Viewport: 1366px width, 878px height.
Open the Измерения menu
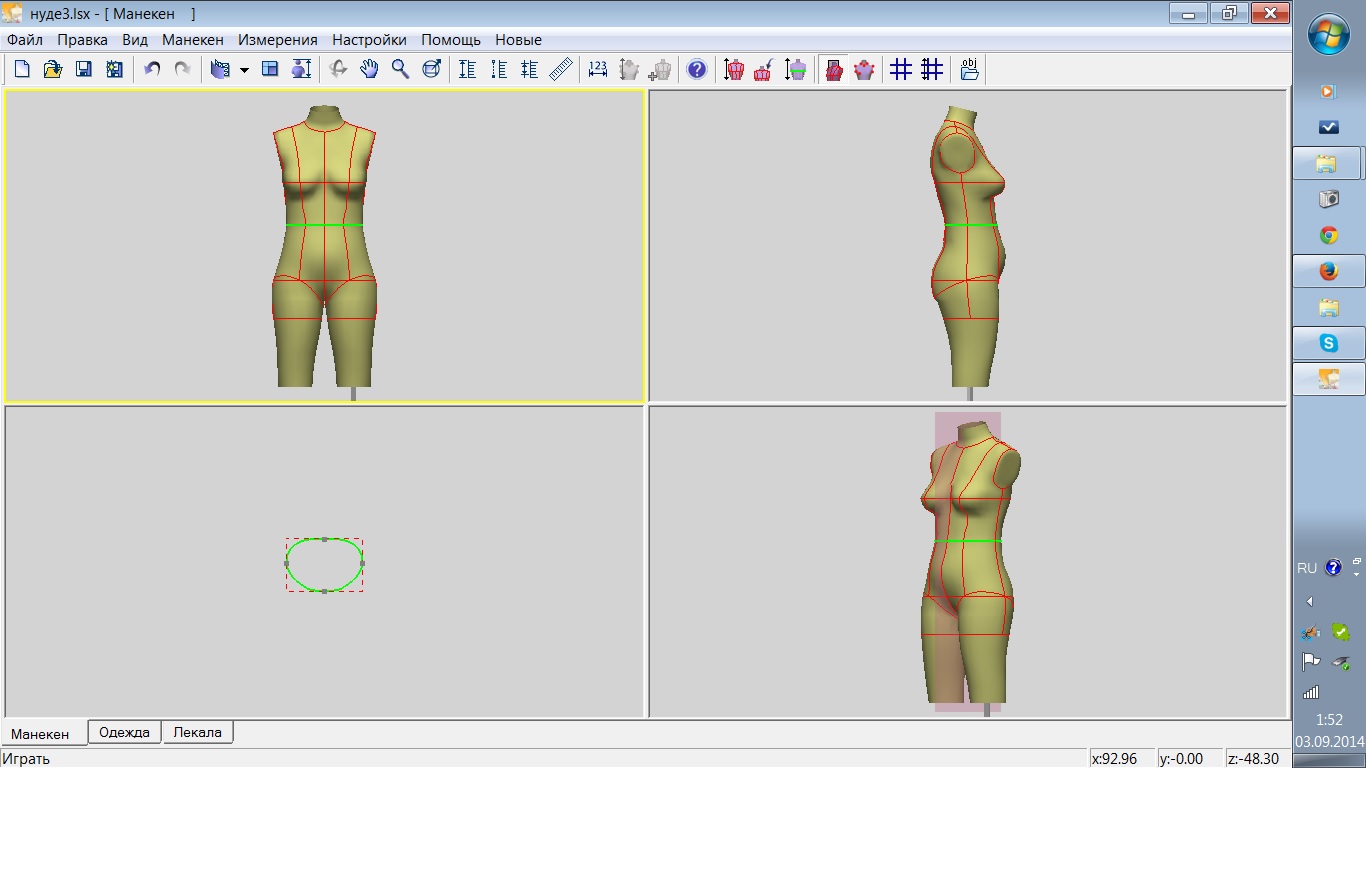277,40
